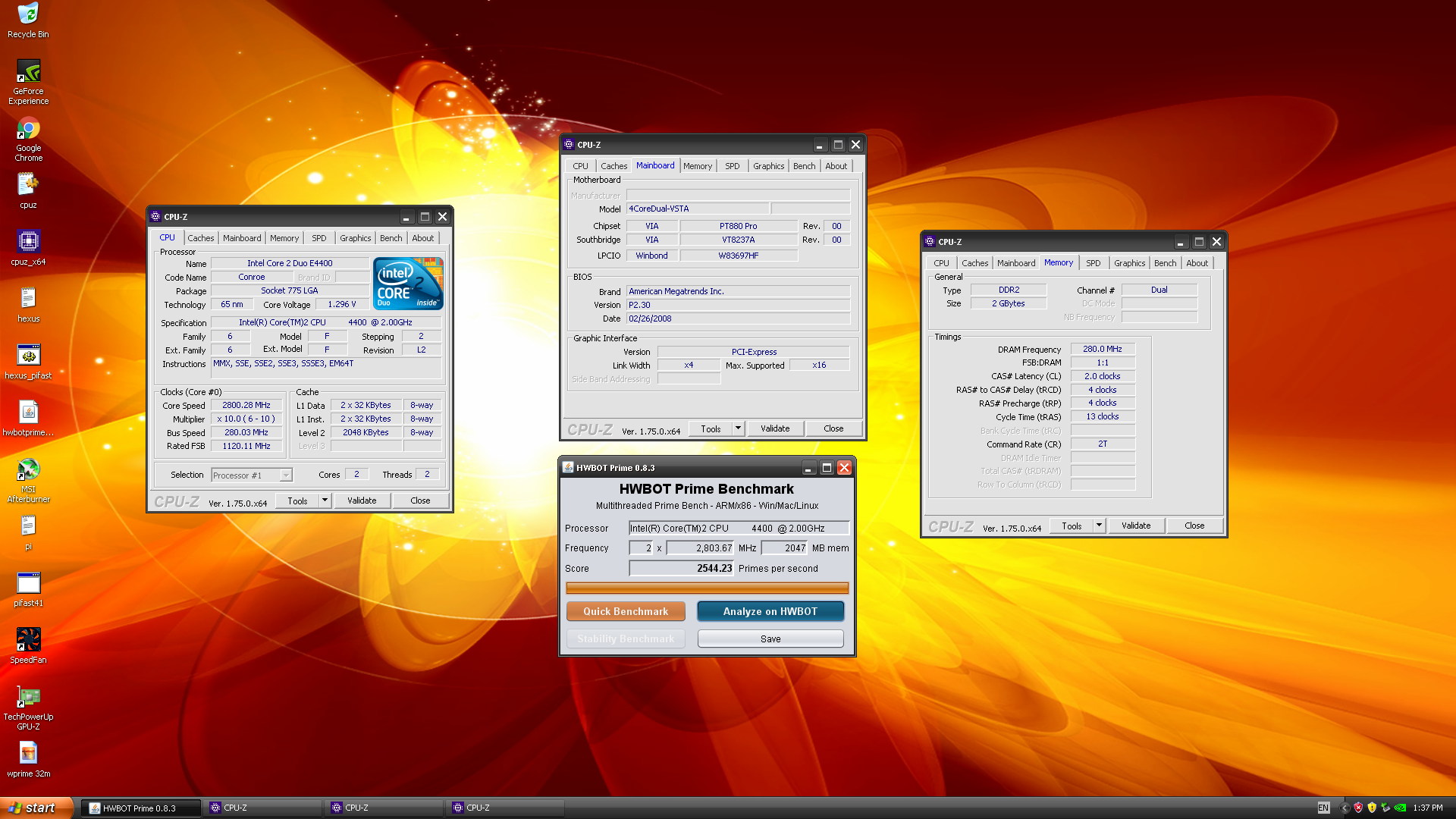Click the Frequency 2,803.67 field
Viewport: 1456px width, 819px height.
coord(700,548)
